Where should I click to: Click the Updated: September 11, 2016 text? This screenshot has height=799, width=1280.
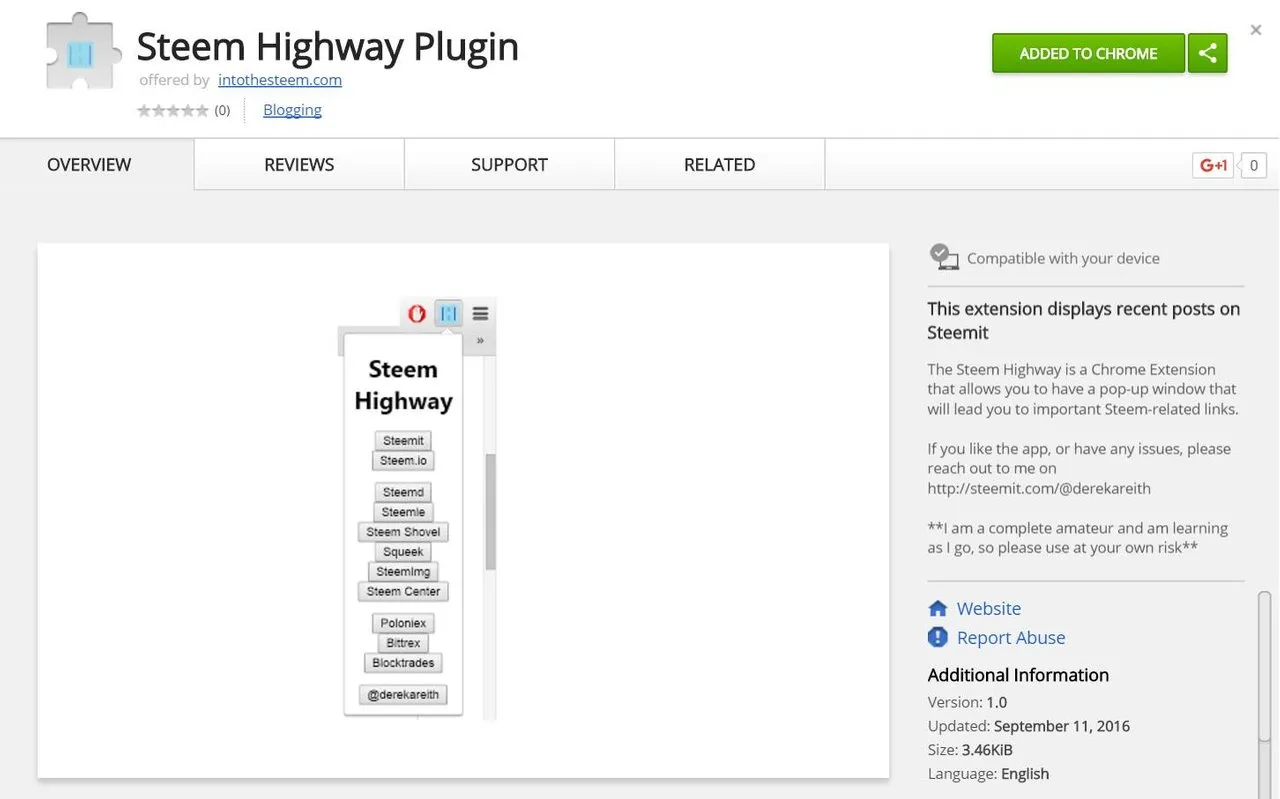click(x=1028, y=726)
